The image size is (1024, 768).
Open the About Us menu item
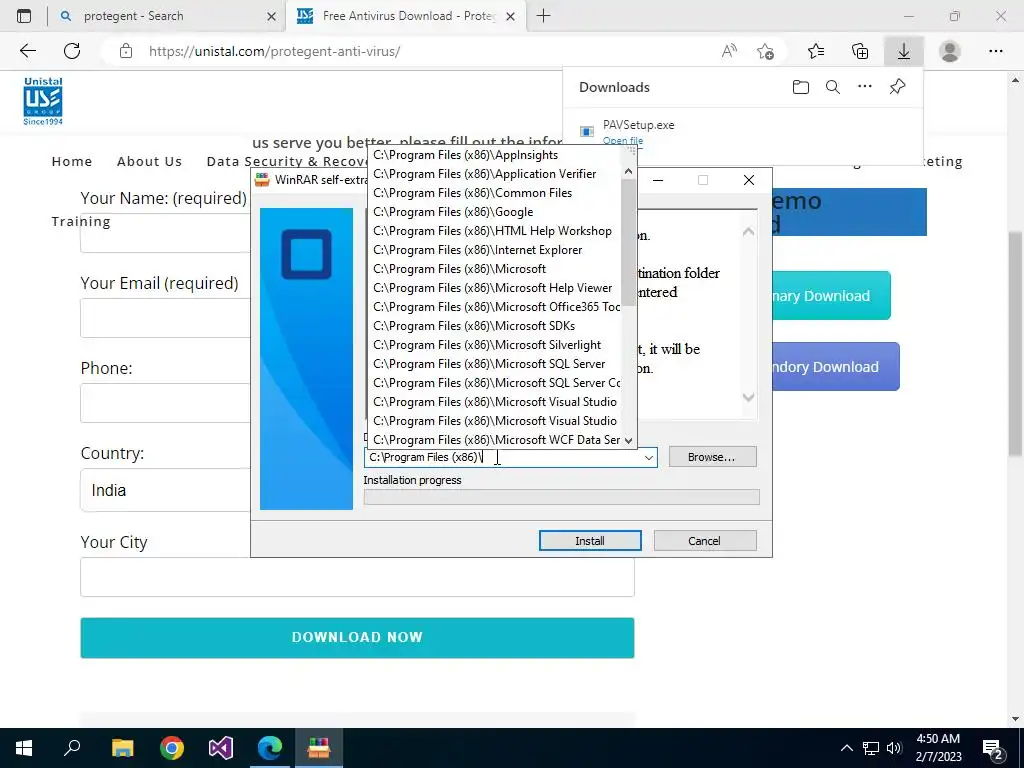coord(150,161)
